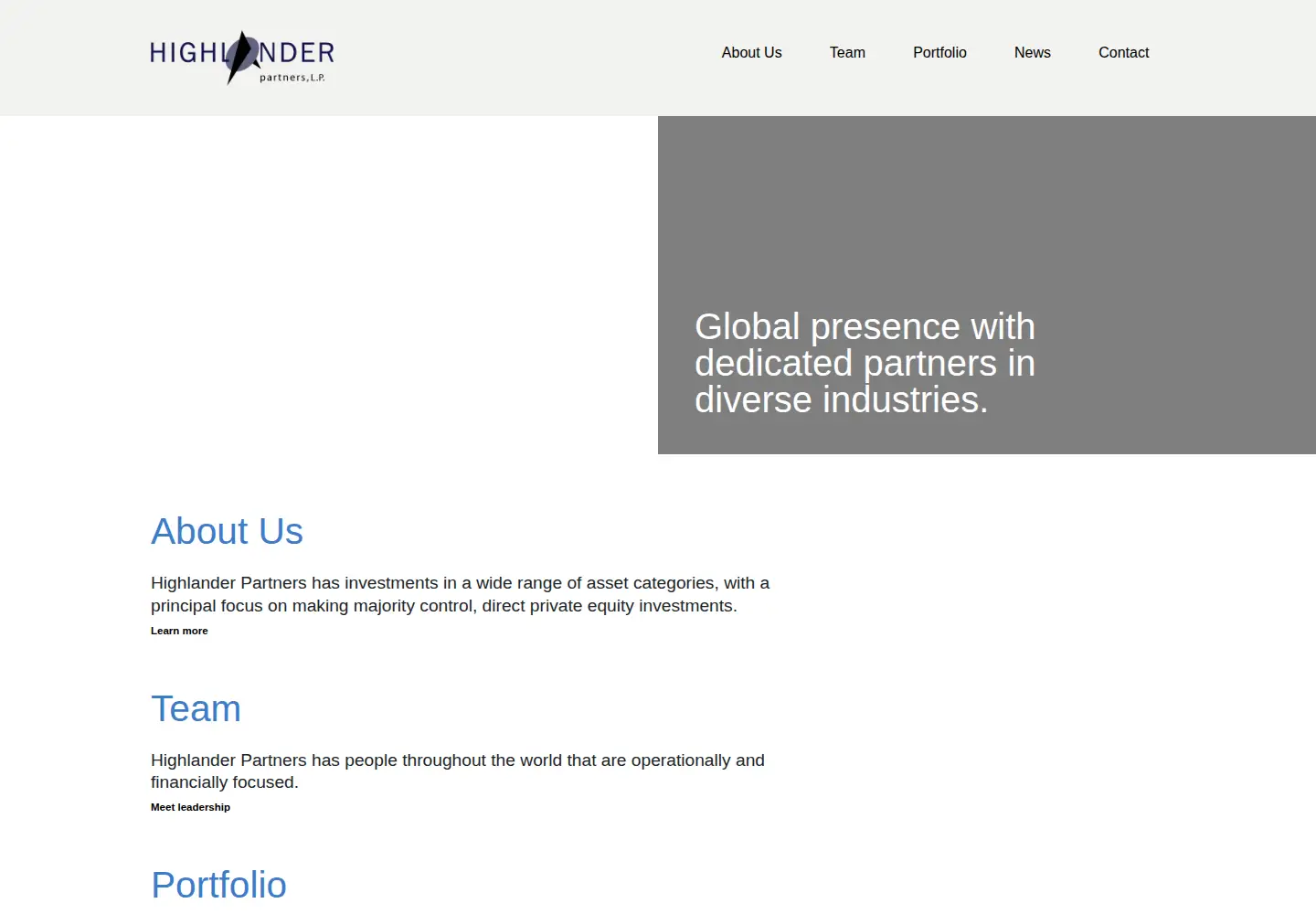
Task: Click the Global presence hero banner text
Action: tap(865, 363)
